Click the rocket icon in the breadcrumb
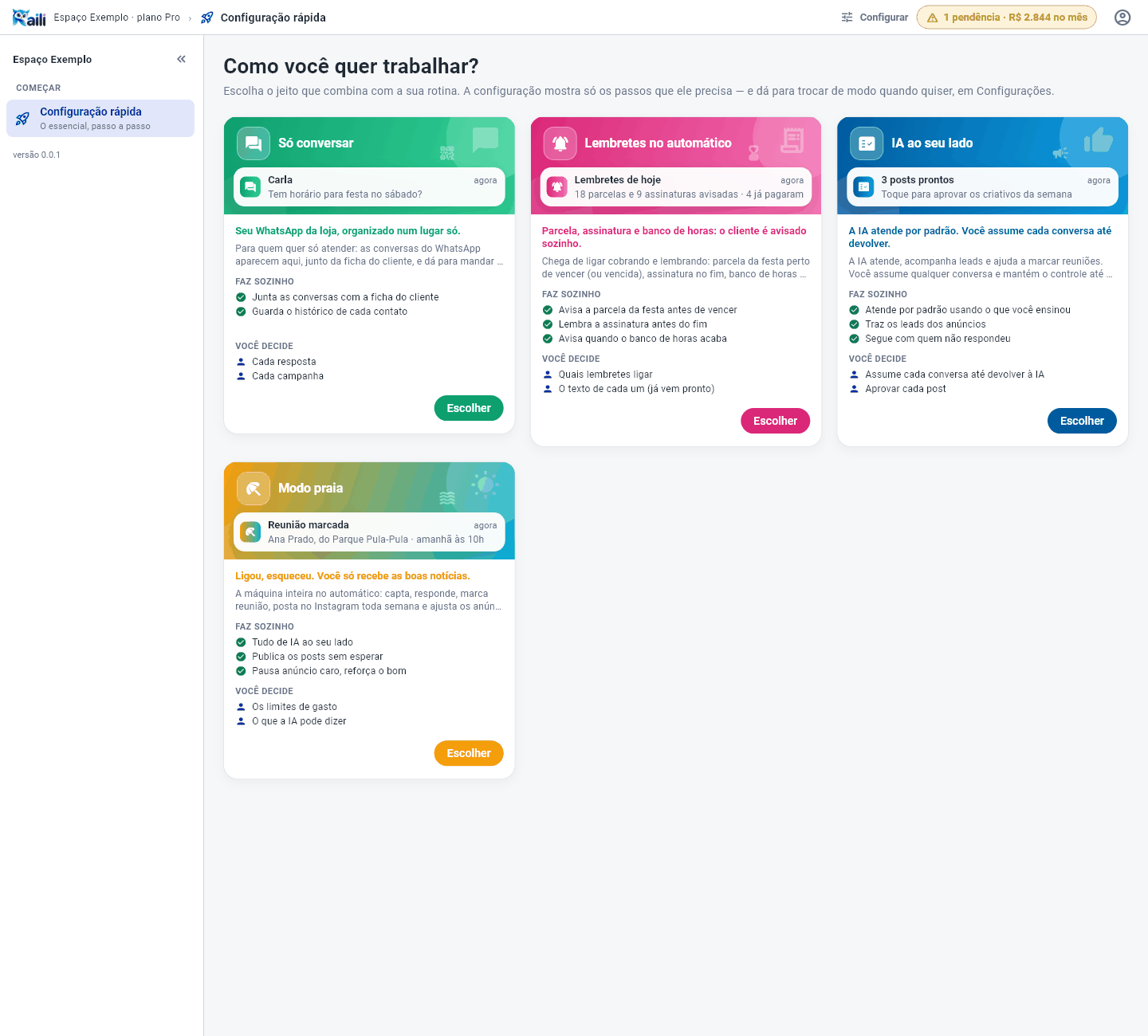 coord(207,18)
